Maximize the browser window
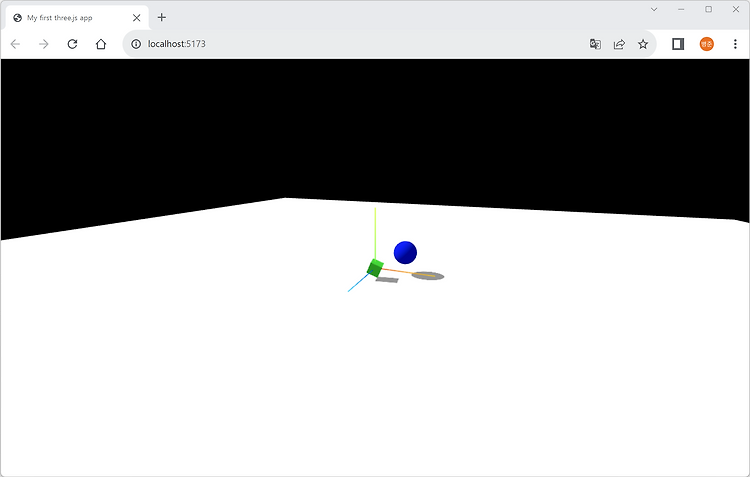This screenshot has width=750, height=477. click(x=708, y=9)
